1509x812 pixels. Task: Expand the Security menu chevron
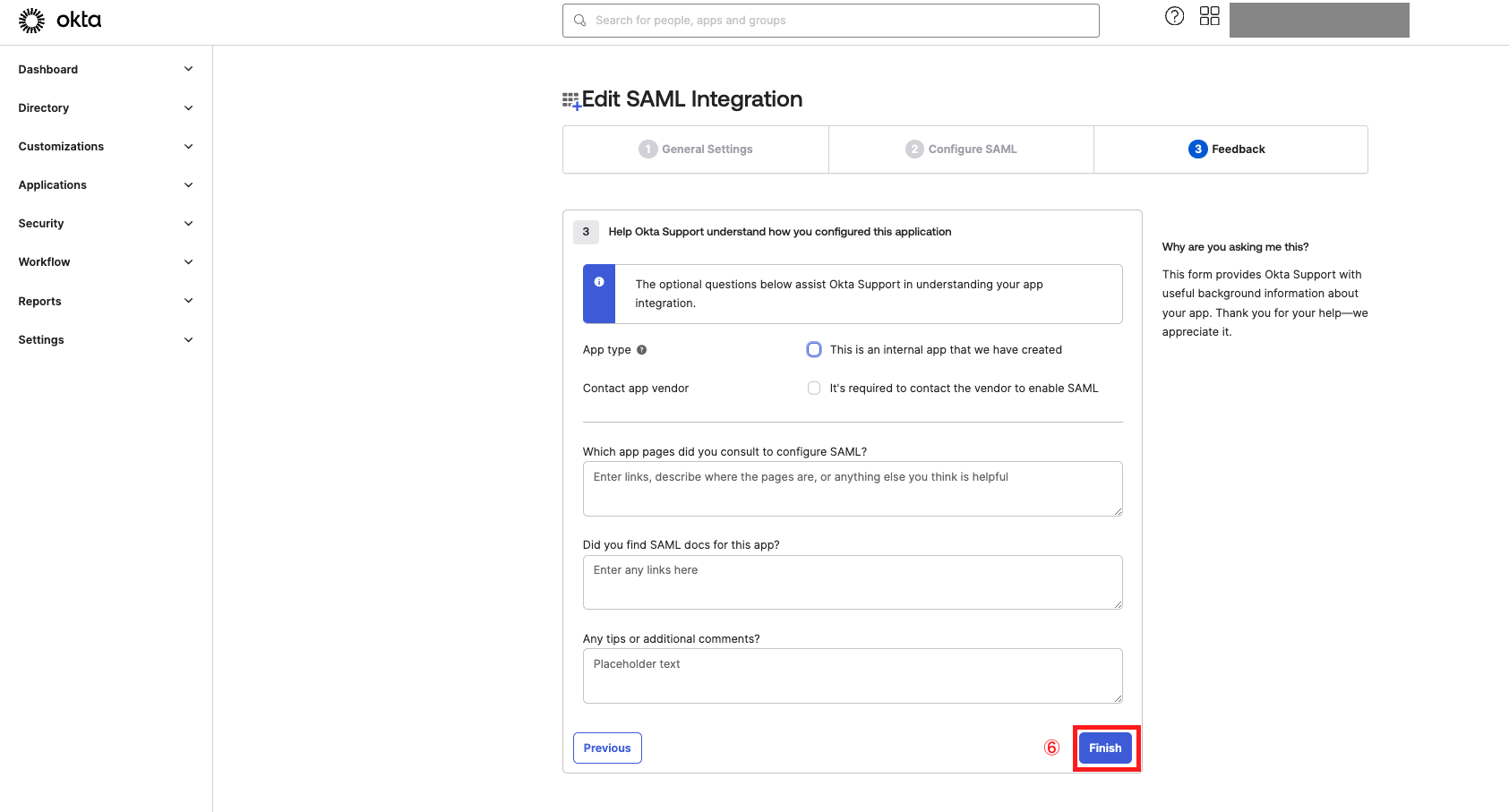point(188,224)
